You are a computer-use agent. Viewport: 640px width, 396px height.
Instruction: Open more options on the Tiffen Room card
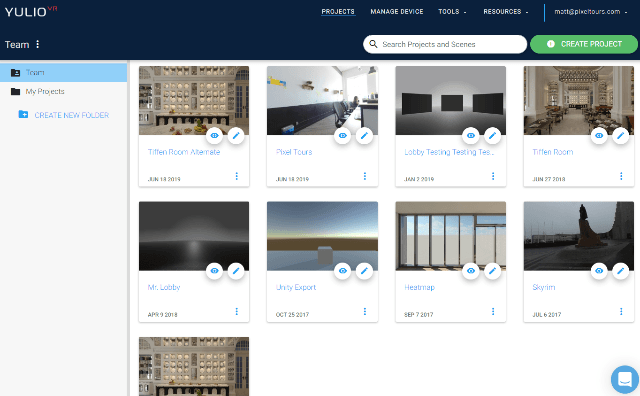point(621,176)
